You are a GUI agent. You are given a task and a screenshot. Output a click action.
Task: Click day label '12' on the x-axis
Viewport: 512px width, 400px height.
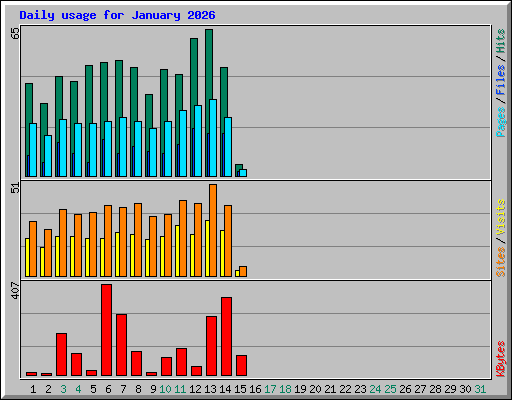point(195,389)
